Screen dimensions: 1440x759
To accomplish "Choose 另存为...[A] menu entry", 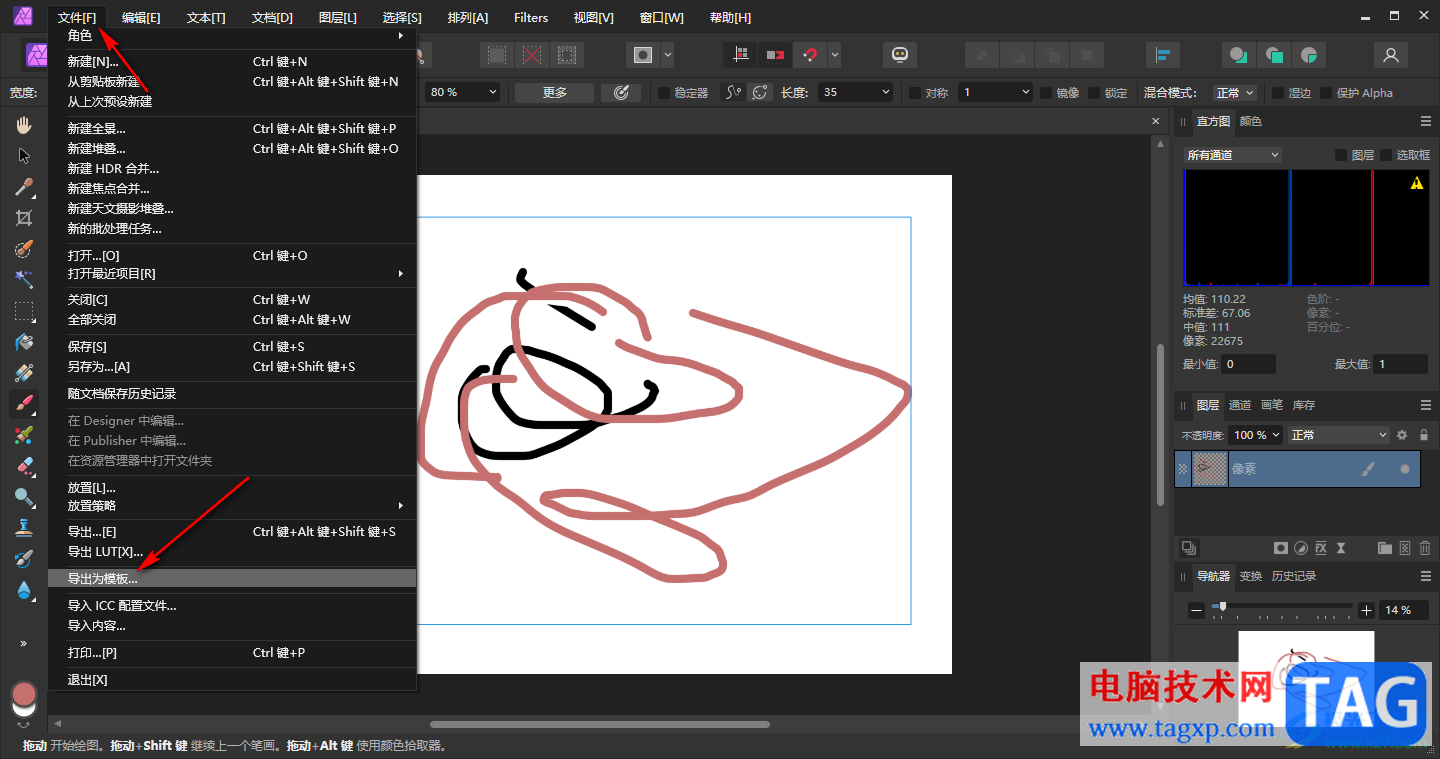I will pyautogui.click(x=232, y=367).
